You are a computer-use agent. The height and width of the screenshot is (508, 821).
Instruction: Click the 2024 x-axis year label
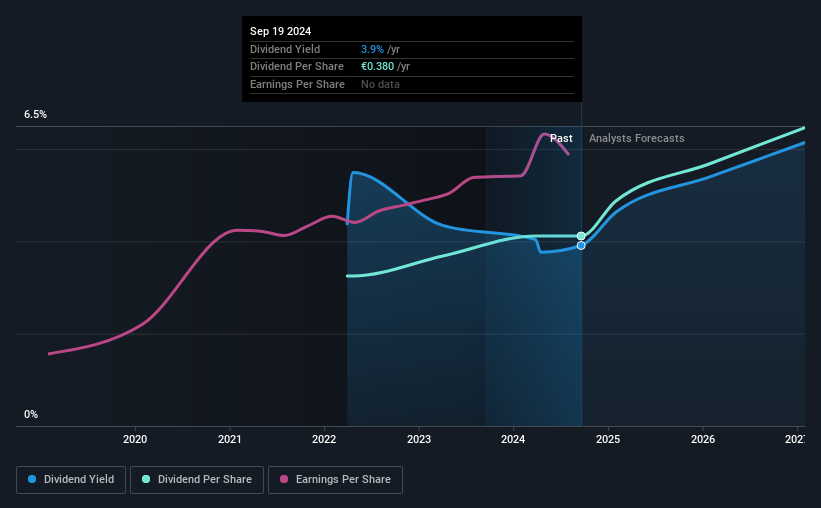tap(513, 439)
